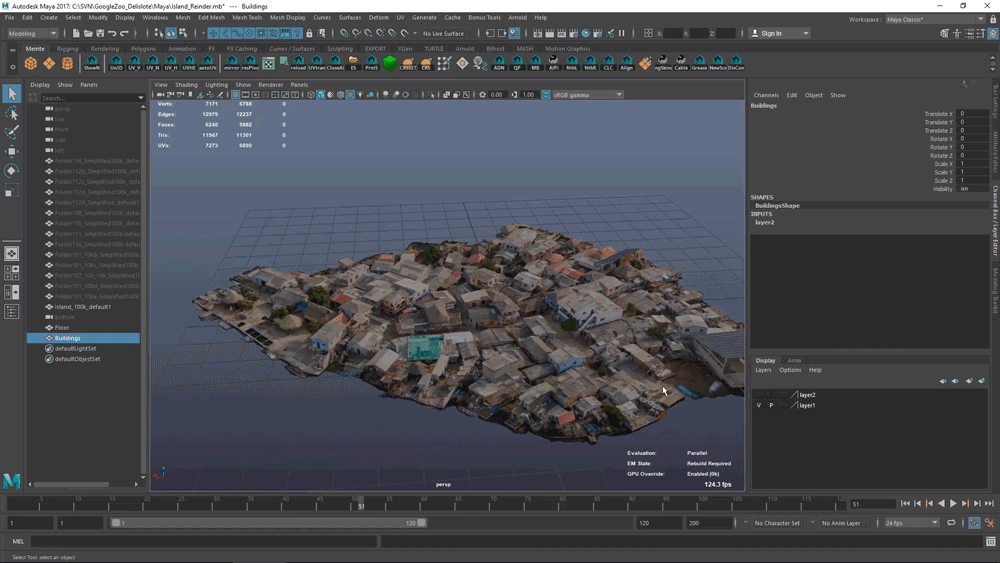Open Channels menu in Channel Box

(766, 95)
